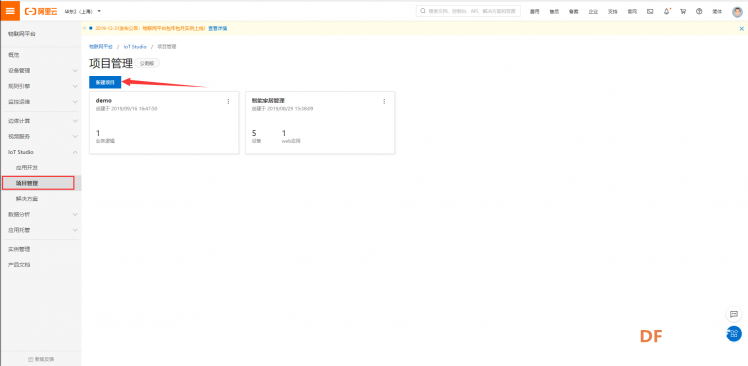Follow the 查看详情 link in the announcement
748x366 pixels.
click(x=218, y=29)
